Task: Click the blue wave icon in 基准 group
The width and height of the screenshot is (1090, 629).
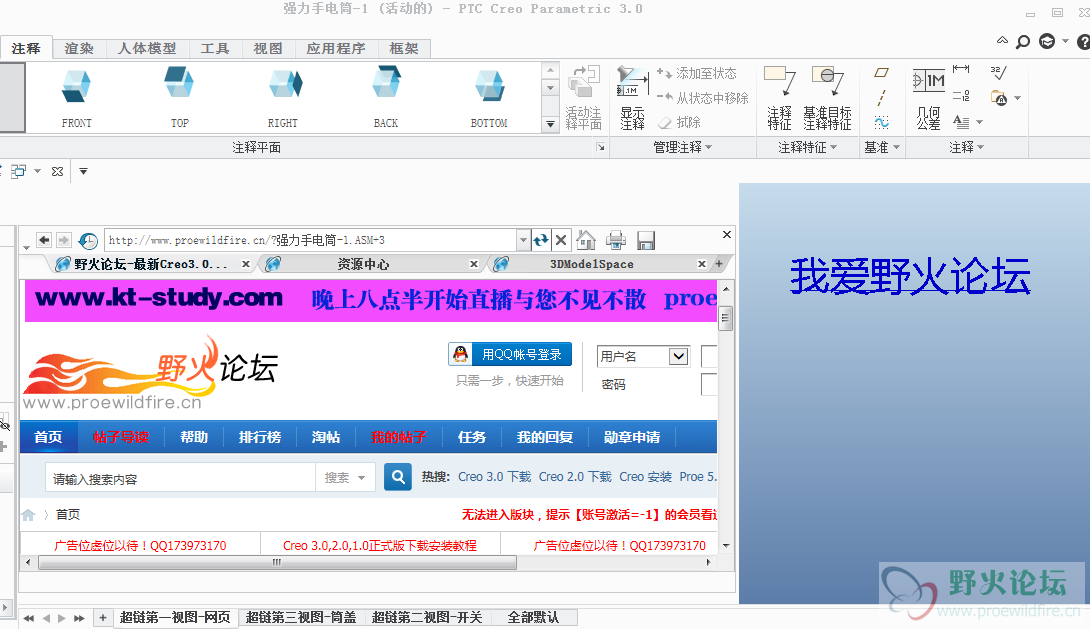Action: (881, 123)
